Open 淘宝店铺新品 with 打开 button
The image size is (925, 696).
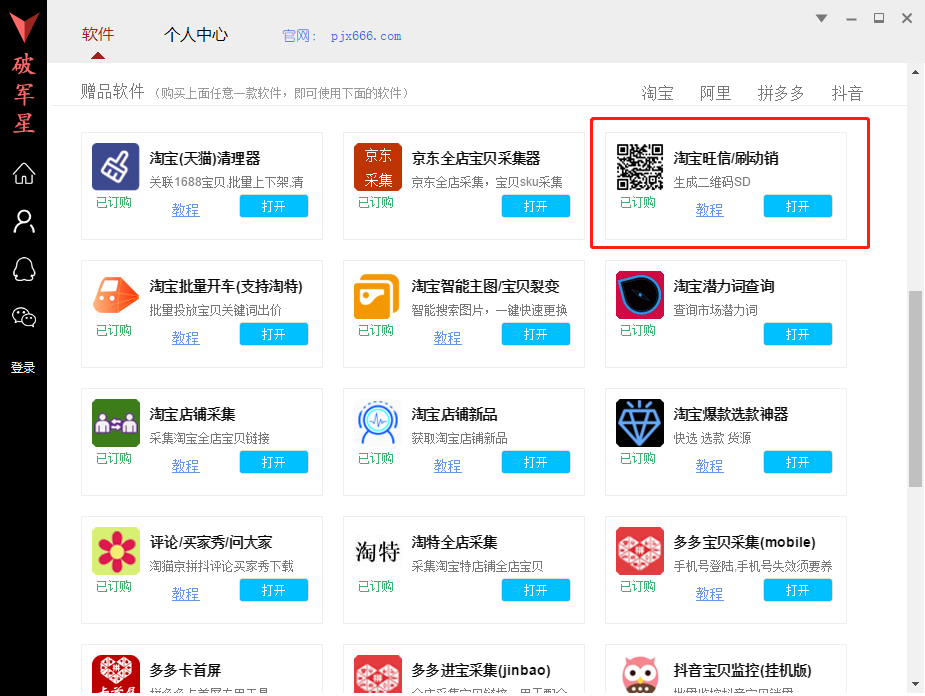point(536,462)
